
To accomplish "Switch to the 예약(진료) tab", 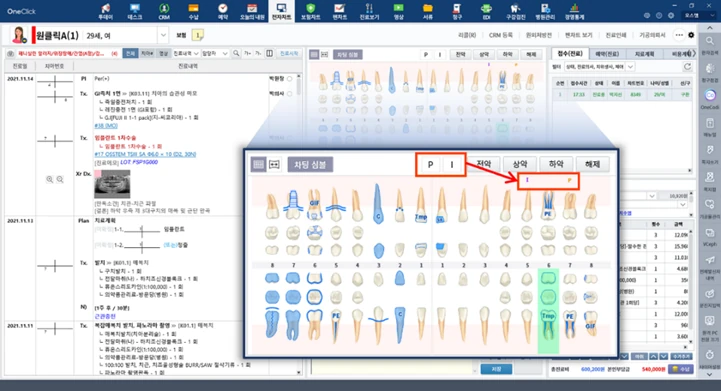I will pyautogui.click(x=607, y=54).
